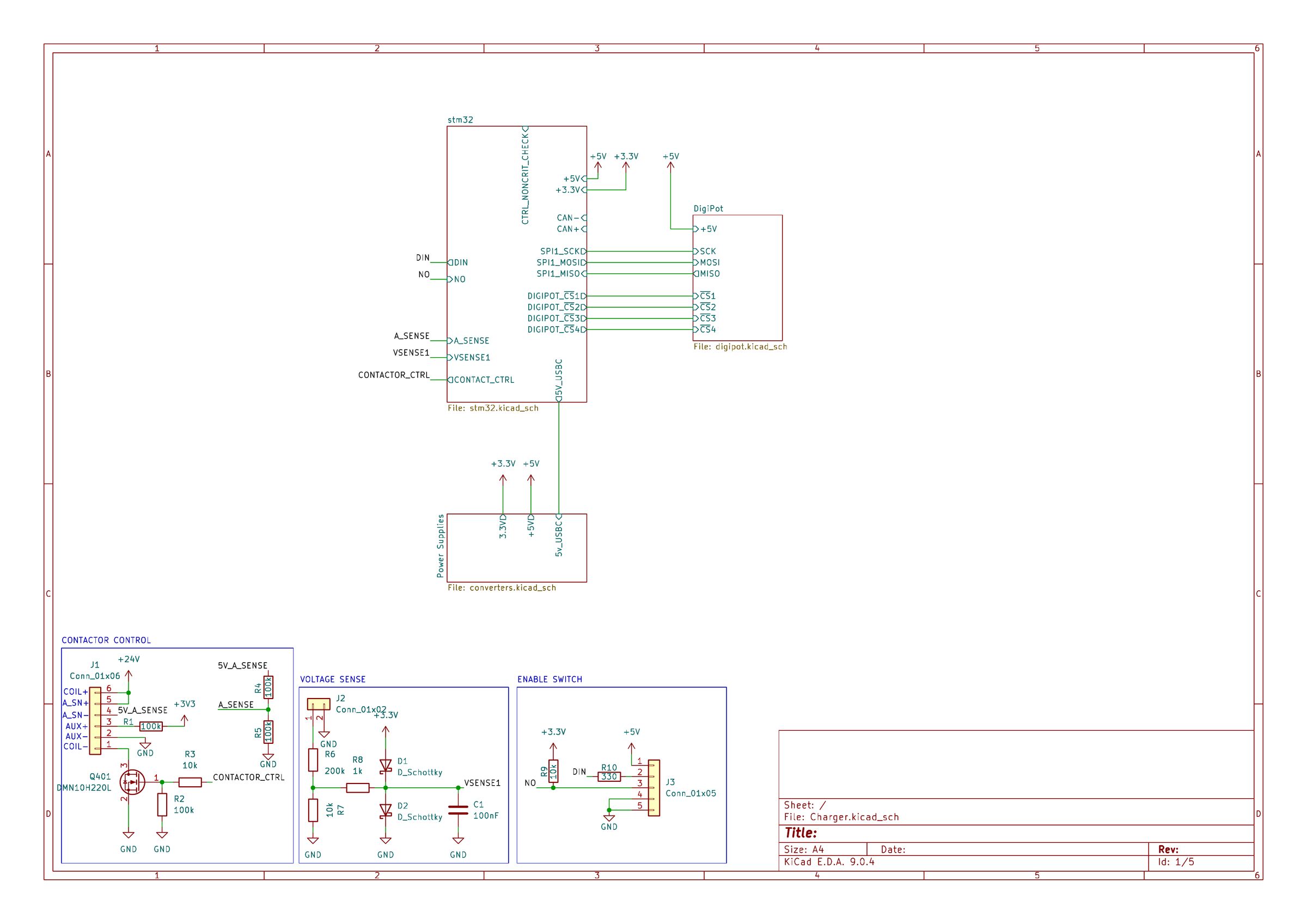The image size is (1307, 924).
Task: Click the Id: 1/5 sheet number
Action: pos(1176,862)
